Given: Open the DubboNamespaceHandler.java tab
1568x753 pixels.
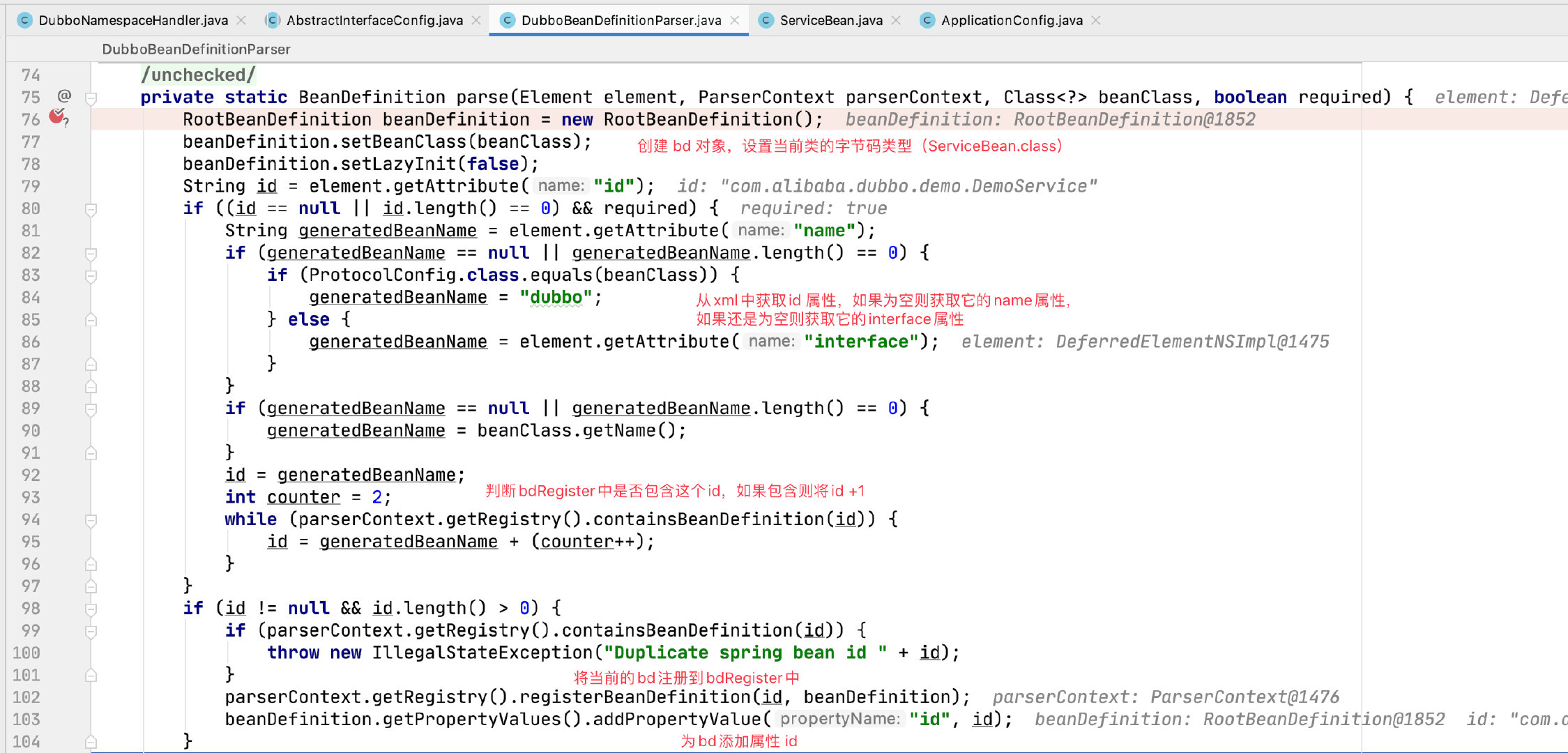Looking at the screenshot, I should (x=132, y=20).
